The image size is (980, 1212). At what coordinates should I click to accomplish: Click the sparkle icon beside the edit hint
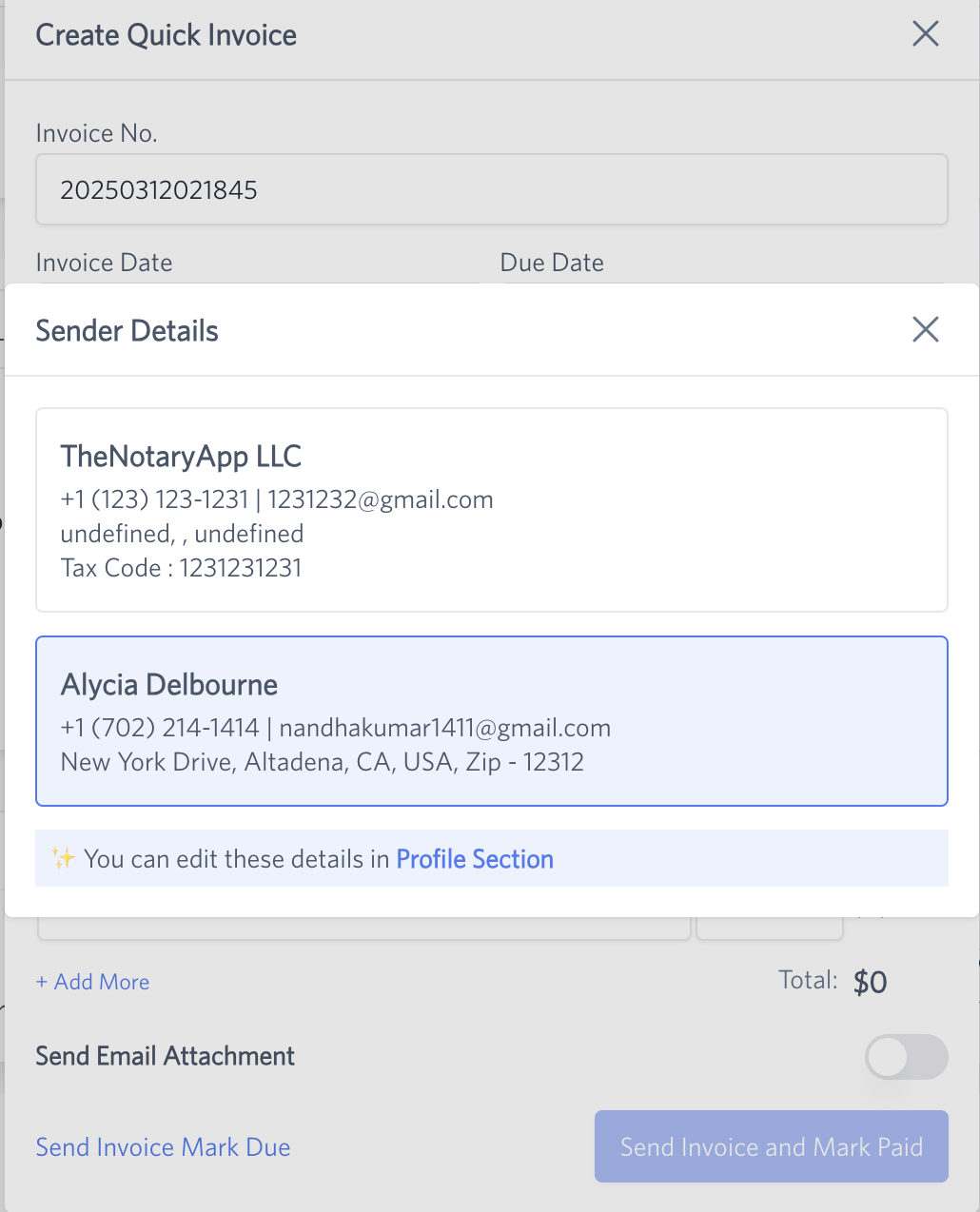63,857
